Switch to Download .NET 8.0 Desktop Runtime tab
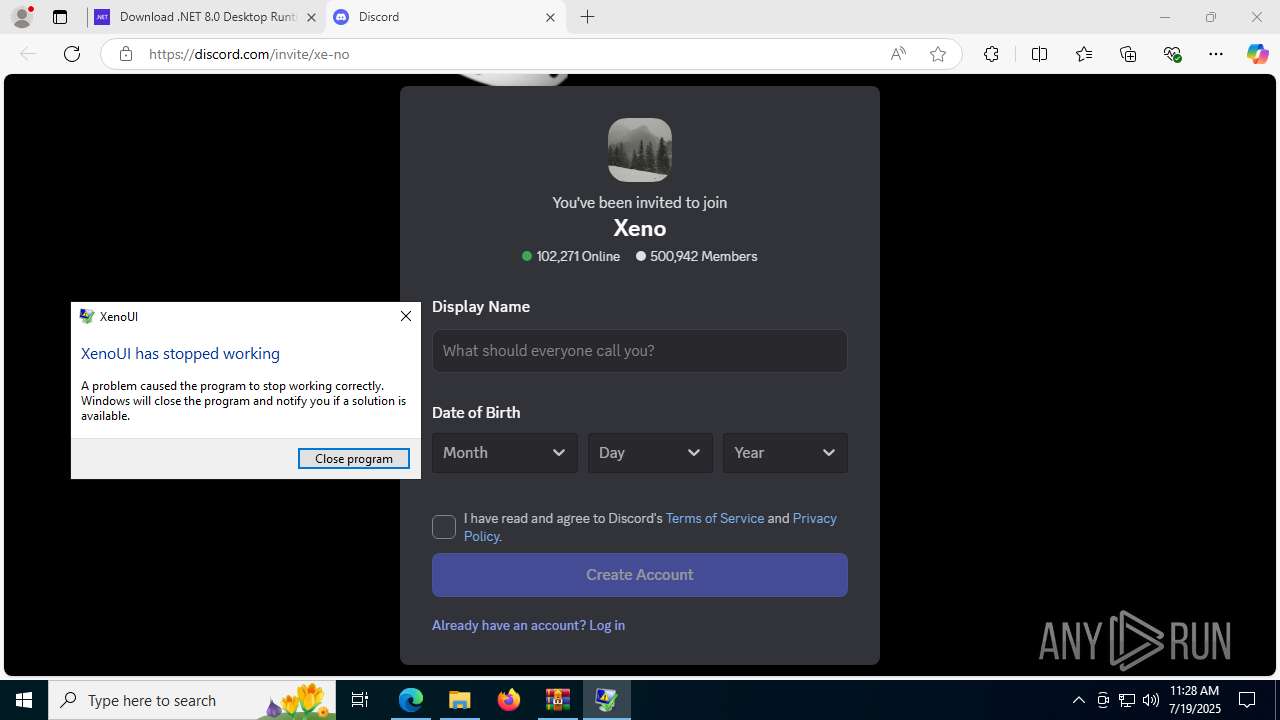The height and width of the screenshot is (720, 1280). click(x=206, y=17)
